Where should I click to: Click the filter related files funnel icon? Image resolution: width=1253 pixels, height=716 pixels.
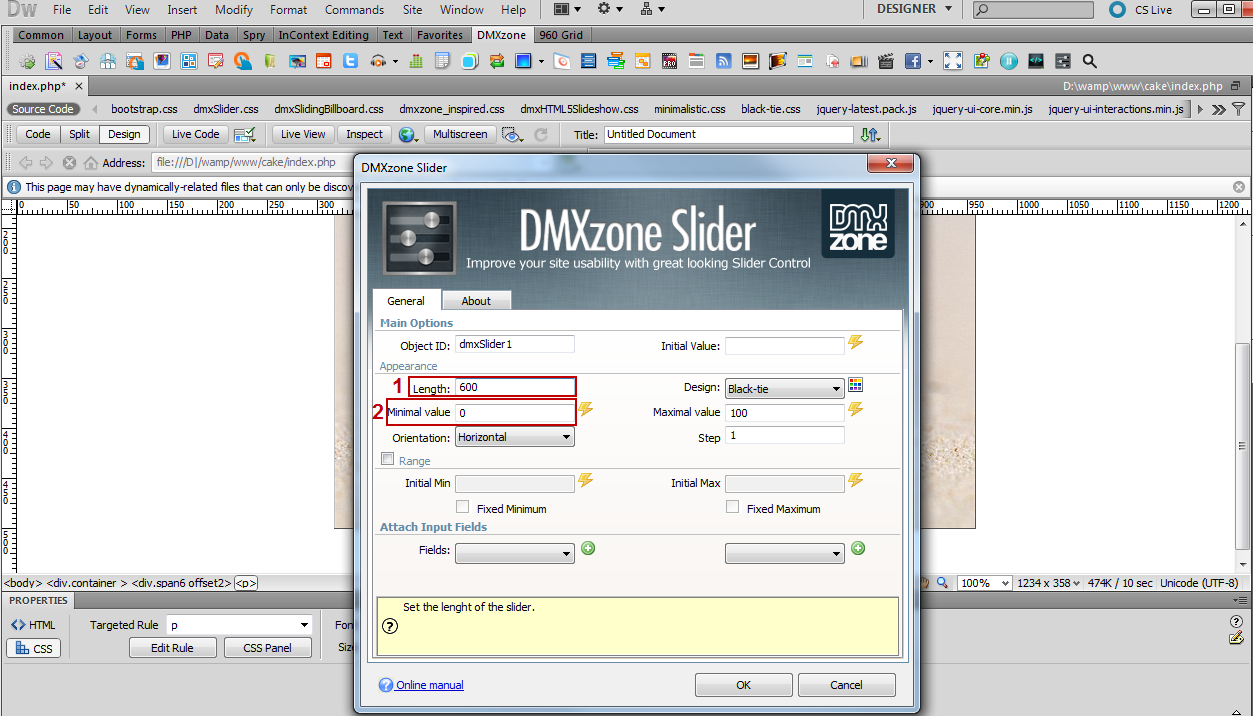[1239, 109]
